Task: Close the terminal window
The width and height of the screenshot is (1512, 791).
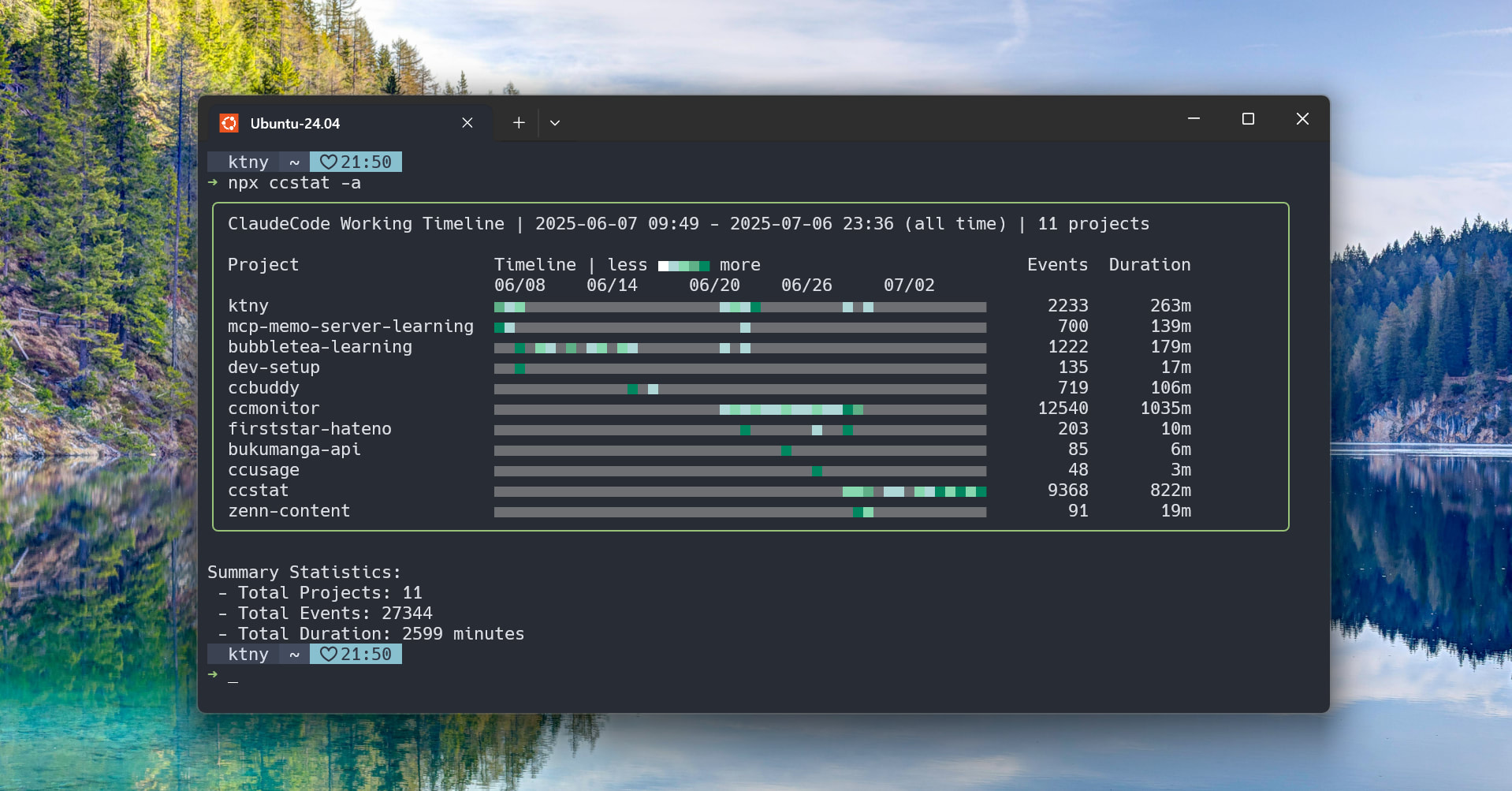Action: (1302, 119)
